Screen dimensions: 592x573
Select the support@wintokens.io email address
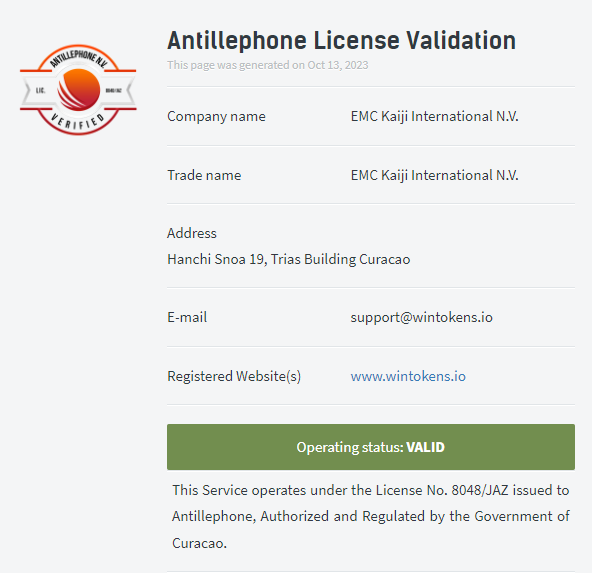coord(421,317)
